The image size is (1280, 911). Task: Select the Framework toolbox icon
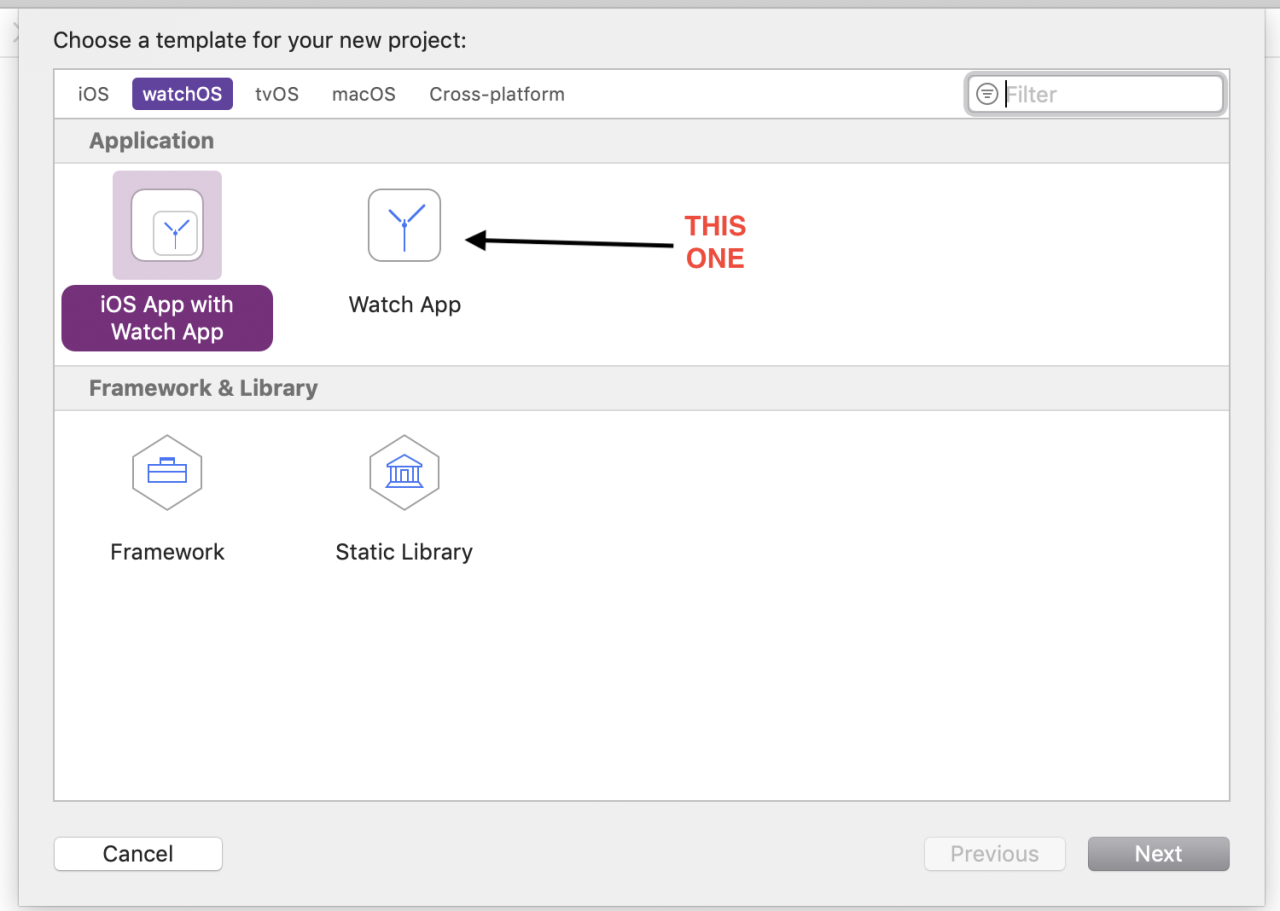[x=167, y=472]
